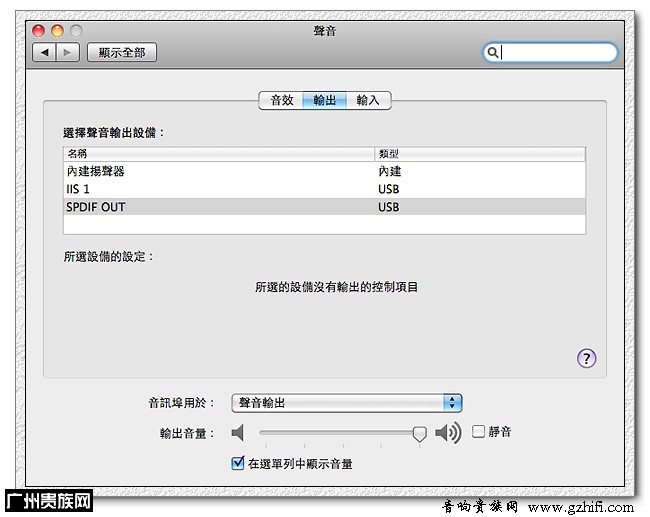This screenshot has height=517, width=650.
Task: Enable the 靜音 mute checkbox
Action: [x=478, y=432]
